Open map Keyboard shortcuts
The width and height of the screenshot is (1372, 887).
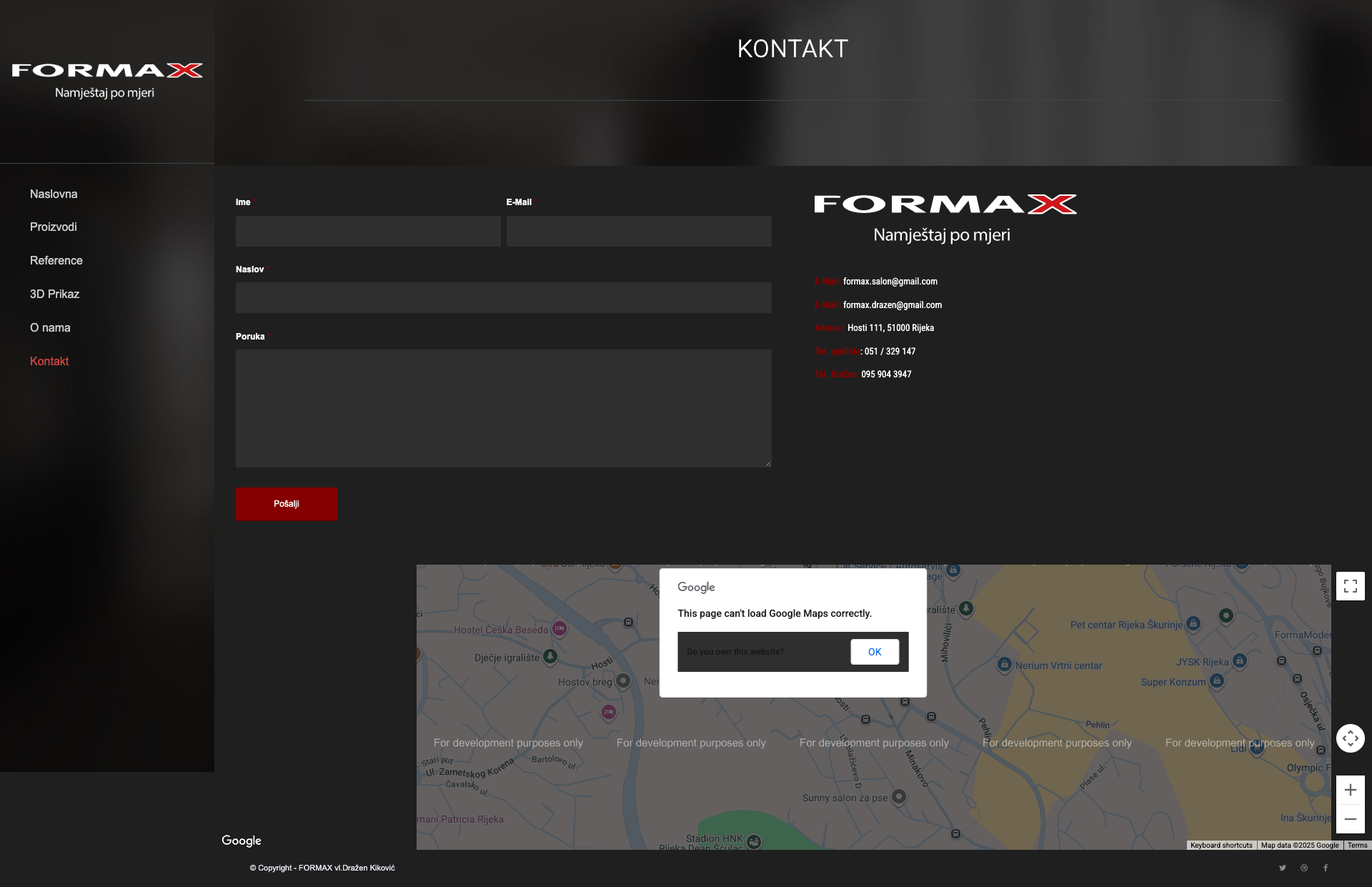(x=1221, y=845)
